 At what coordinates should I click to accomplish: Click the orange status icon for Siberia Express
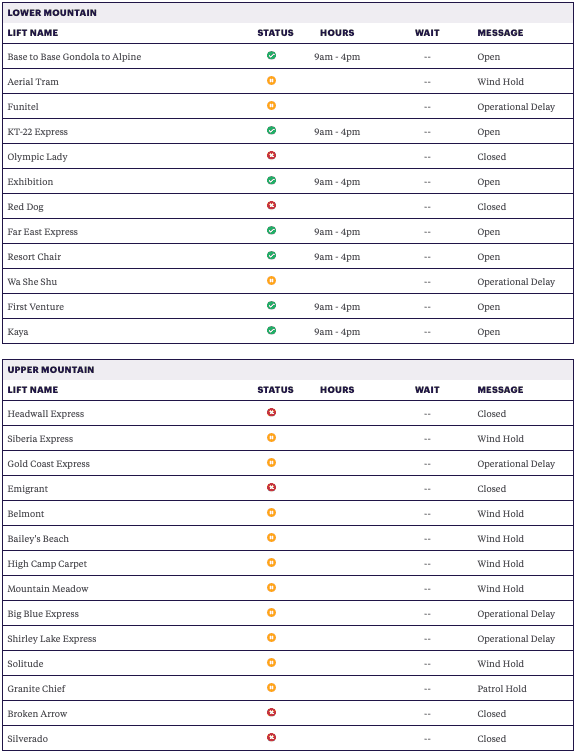coord(271,438)
